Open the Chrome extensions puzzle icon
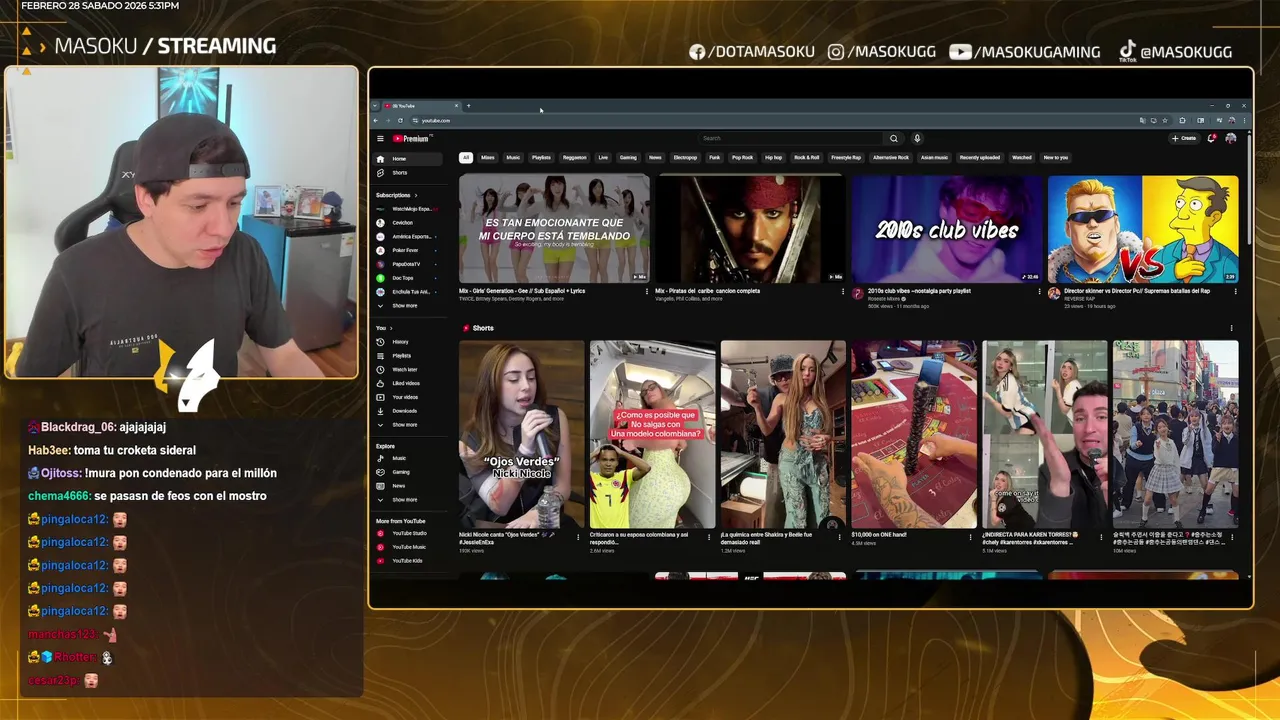This screenshot has width=1280, height=720. coord(1183,120)
